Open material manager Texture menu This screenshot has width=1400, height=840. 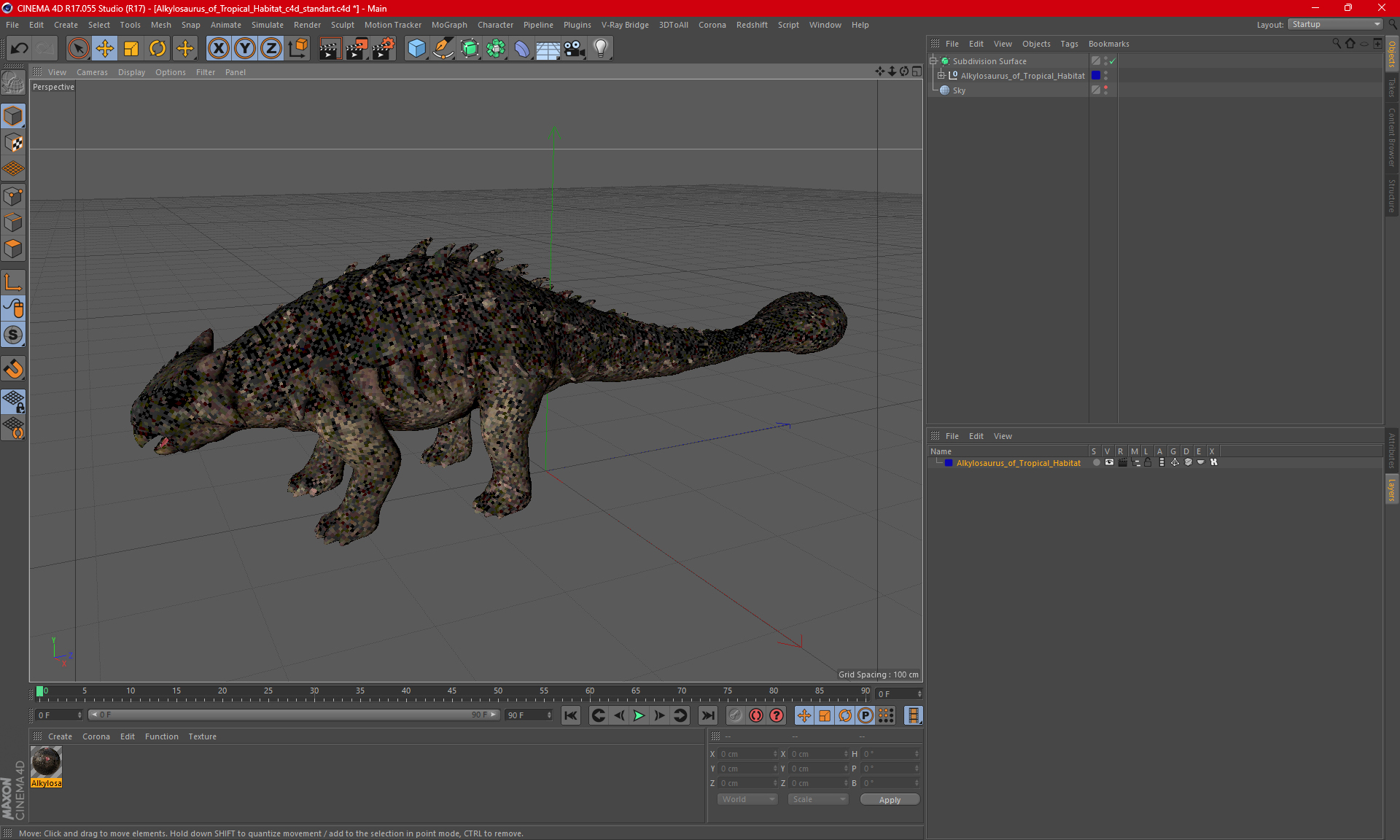(x=202, y=736)
